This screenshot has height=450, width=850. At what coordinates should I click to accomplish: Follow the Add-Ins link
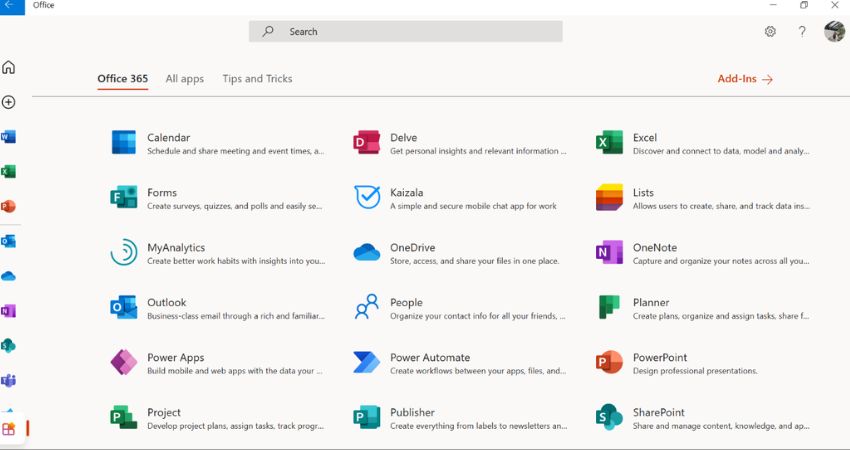tap(745, 79)
